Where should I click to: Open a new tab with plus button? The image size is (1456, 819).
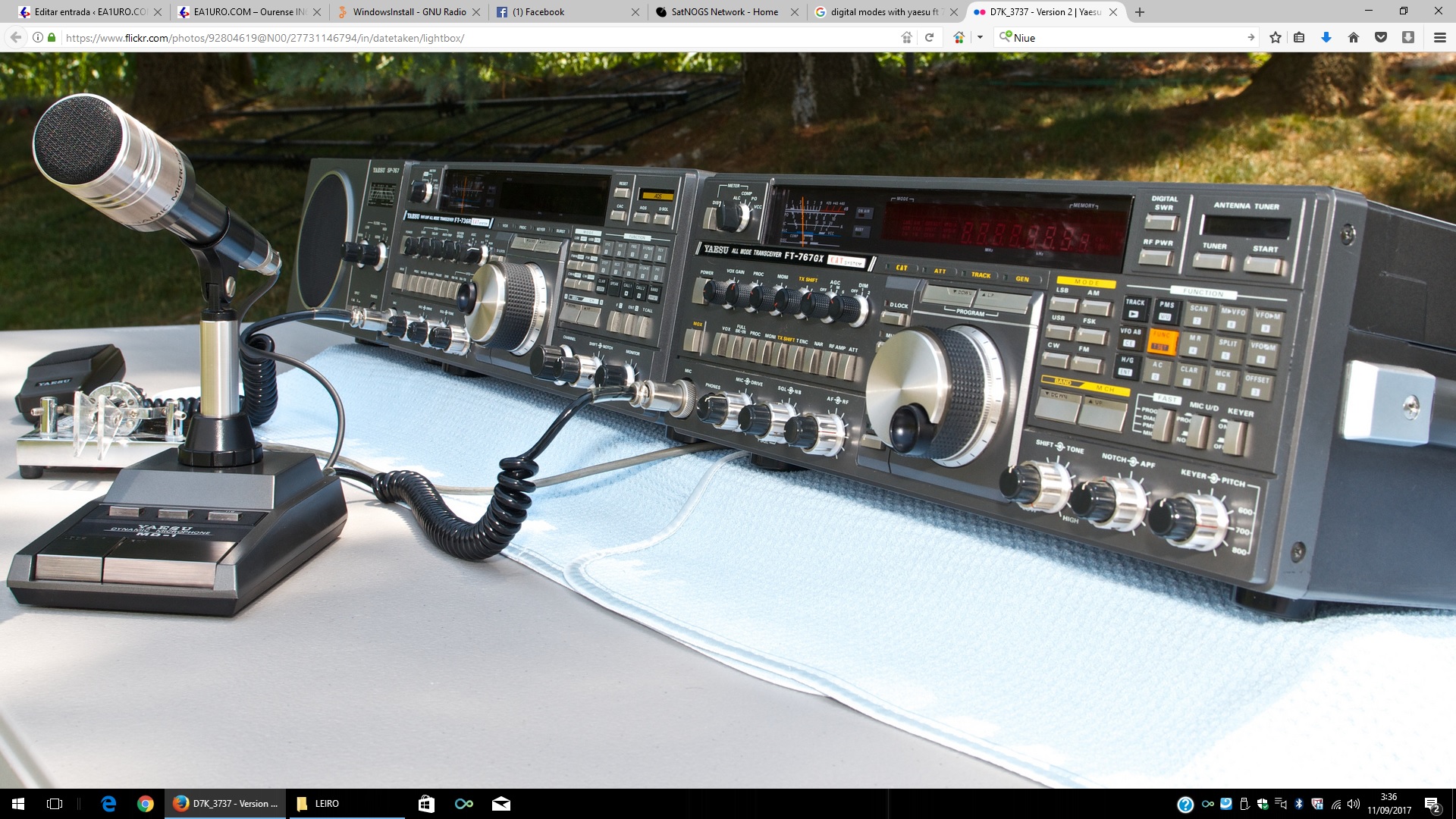click(x=1140, y=12)
